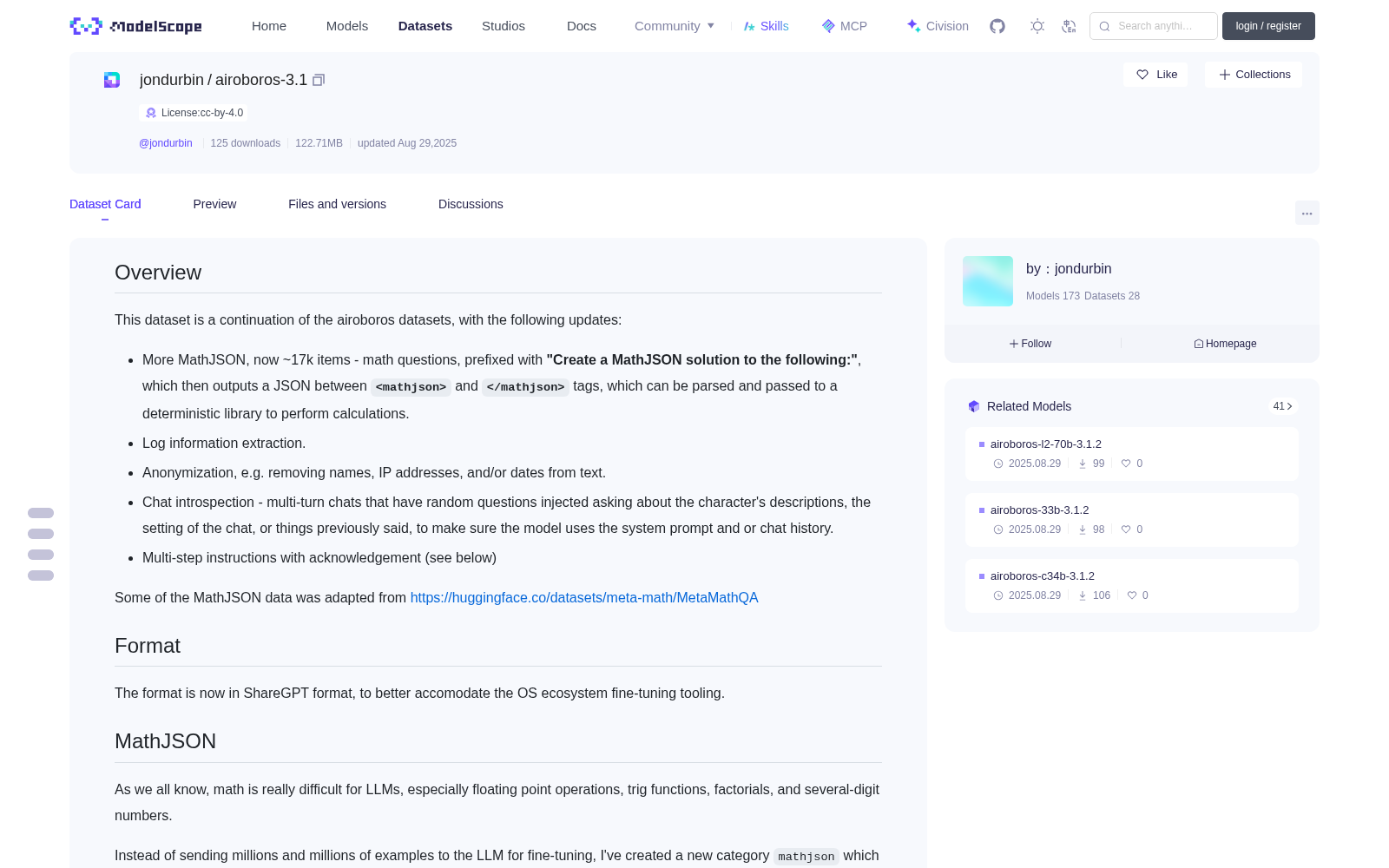The height and width of the screenshot is (868, 1389).
Task: Copy dataset name with the copy icon
Action: (x=319, y=80)
